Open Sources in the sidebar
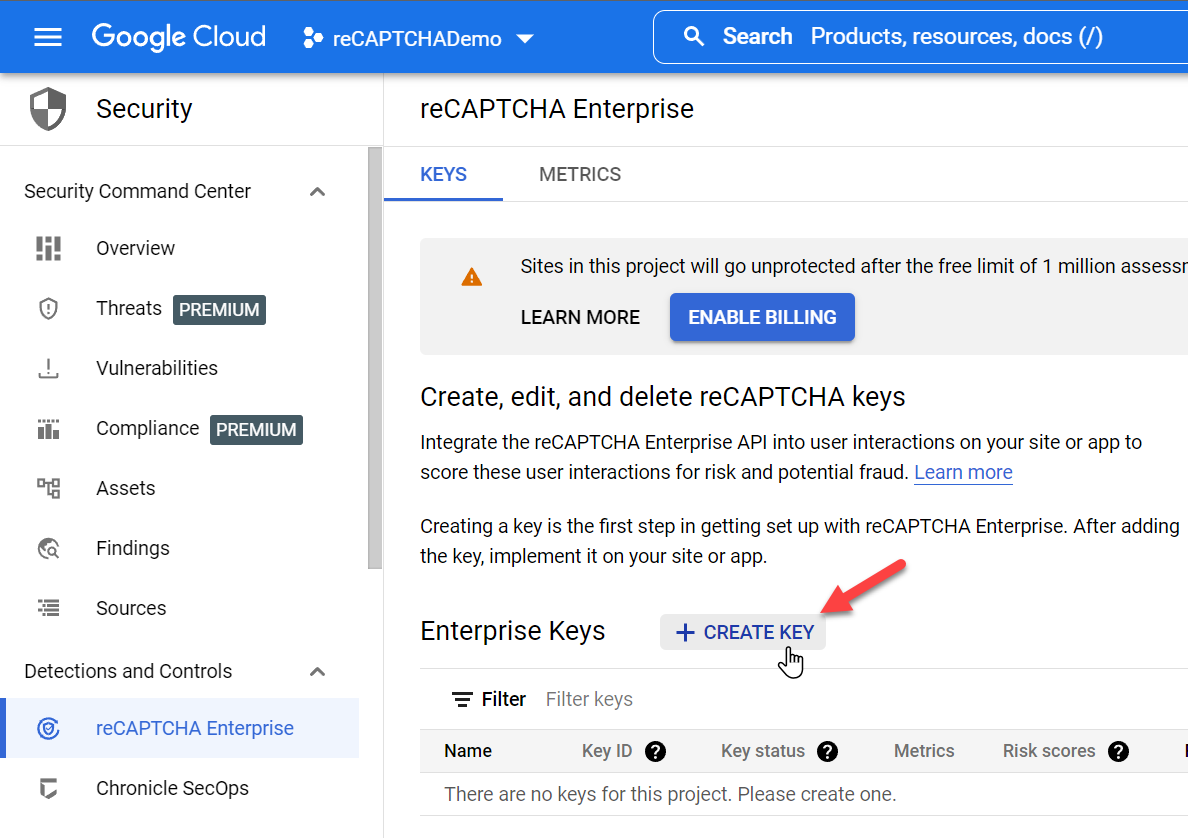The width and height of the screenshot is (1188, 838). (131, 608)
